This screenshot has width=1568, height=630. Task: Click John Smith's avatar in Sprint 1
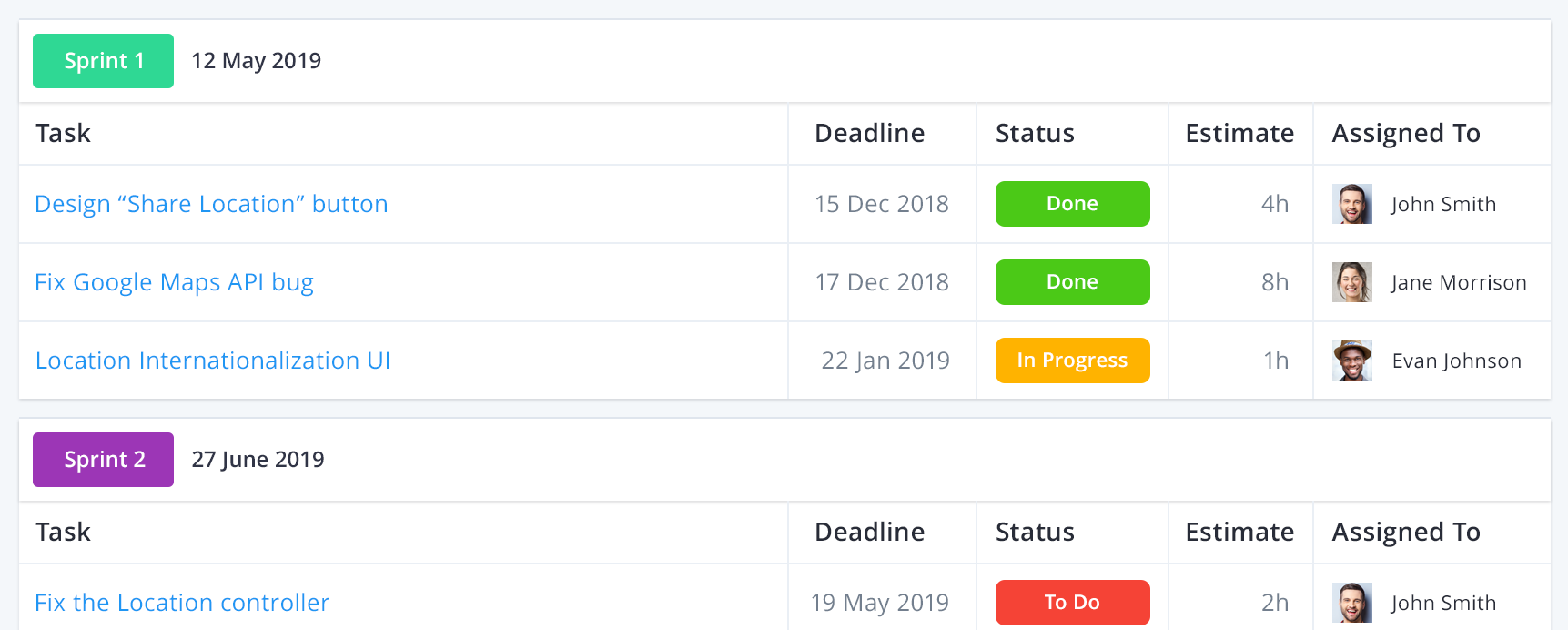click(1351, 204)
